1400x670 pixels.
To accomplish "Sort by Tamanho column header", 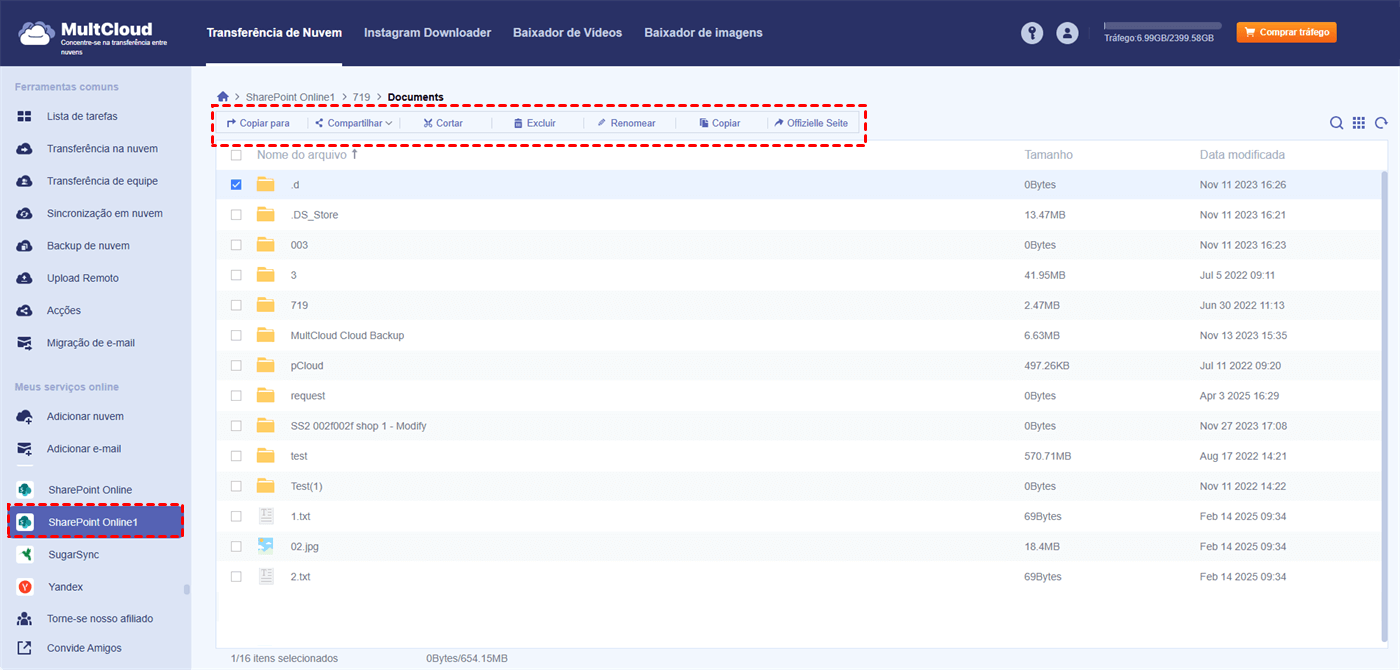I will pyautogui.click(x=1048, y=155).
